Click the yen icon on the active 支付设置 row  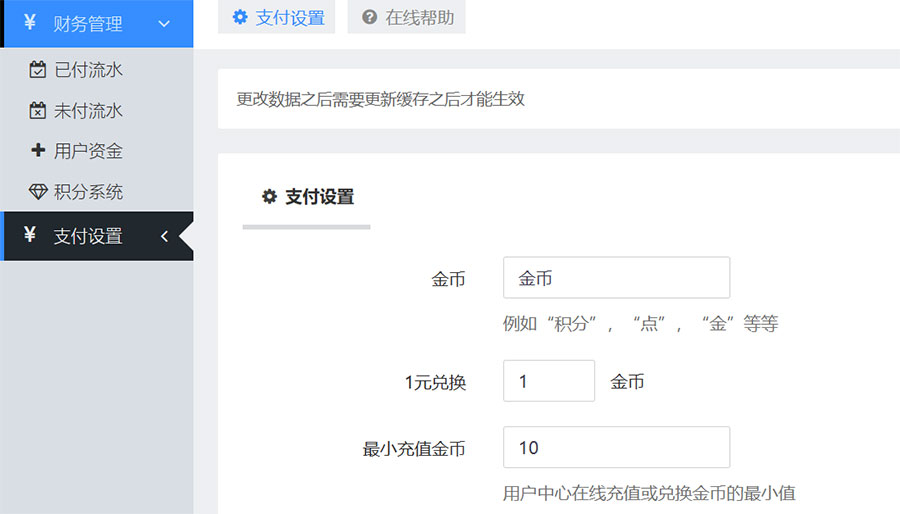(x=30, y=235)
